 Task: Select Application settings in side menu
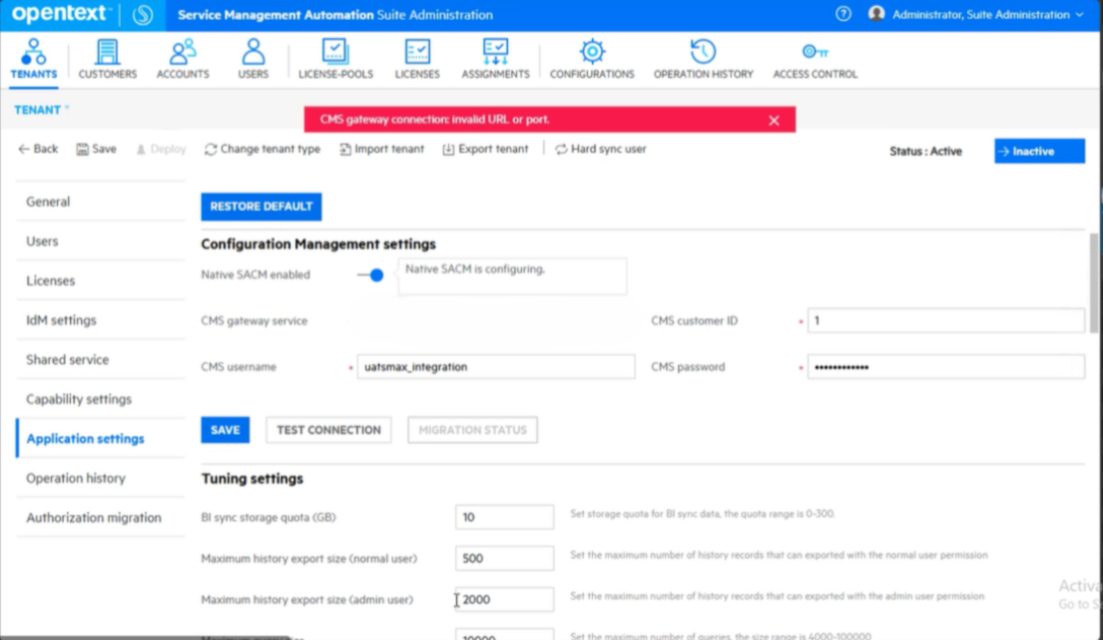point(101,438)
